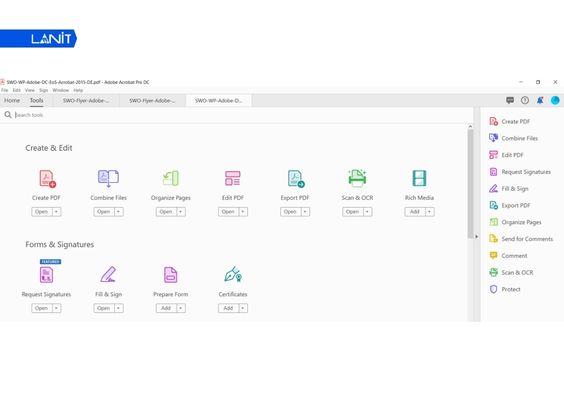Expand dropdown arrow under Scan & OCR
The height and width of the screenshot is (400, 564).
point(368,212)
